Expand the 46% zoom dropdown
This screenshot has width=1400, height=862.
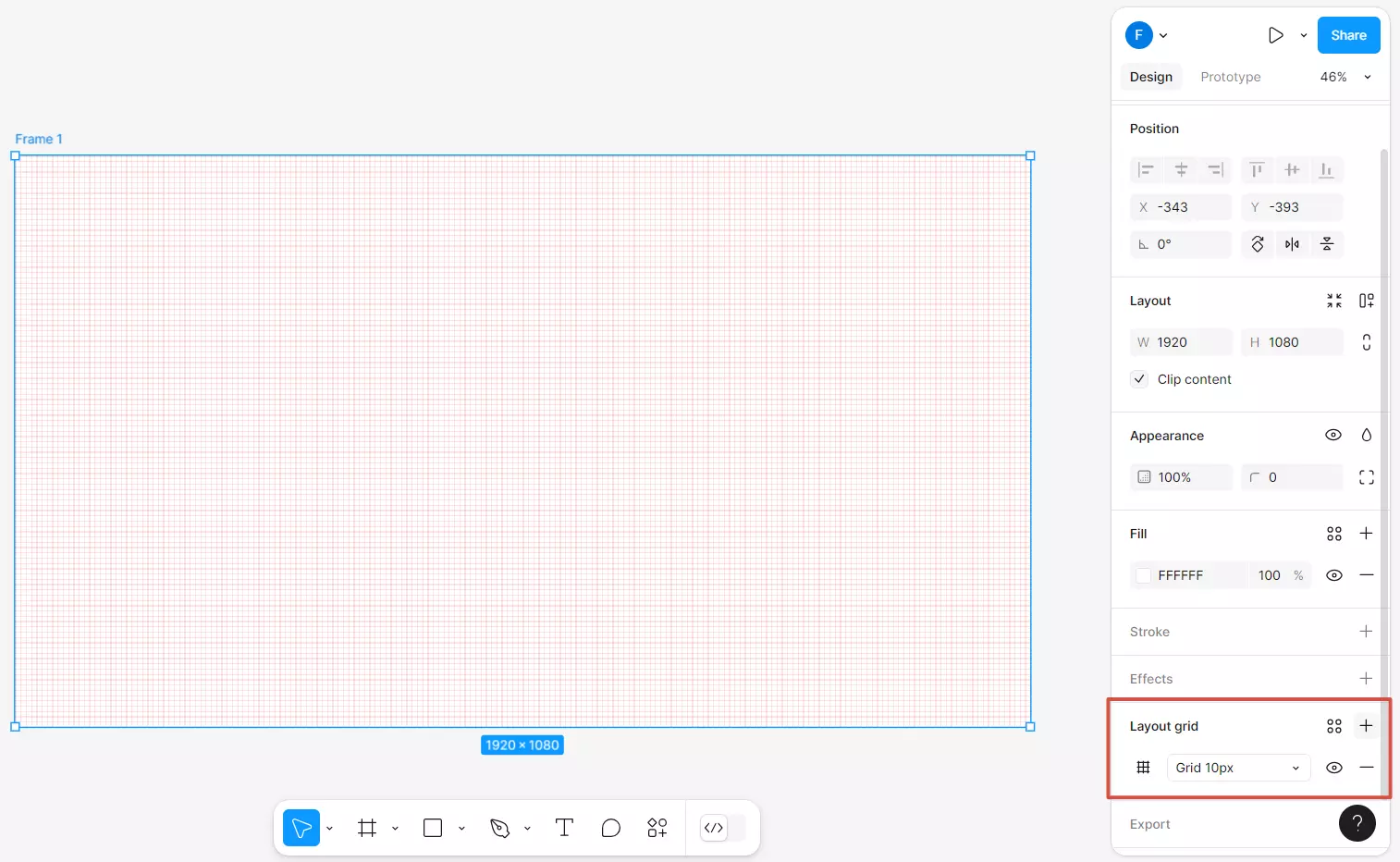click(x=1367, y=77)
